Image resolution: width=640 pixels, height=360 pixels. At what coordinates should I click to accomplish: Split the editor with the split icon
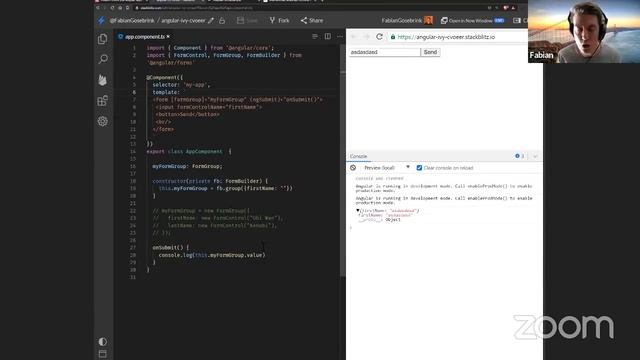[x=327, y=37]
